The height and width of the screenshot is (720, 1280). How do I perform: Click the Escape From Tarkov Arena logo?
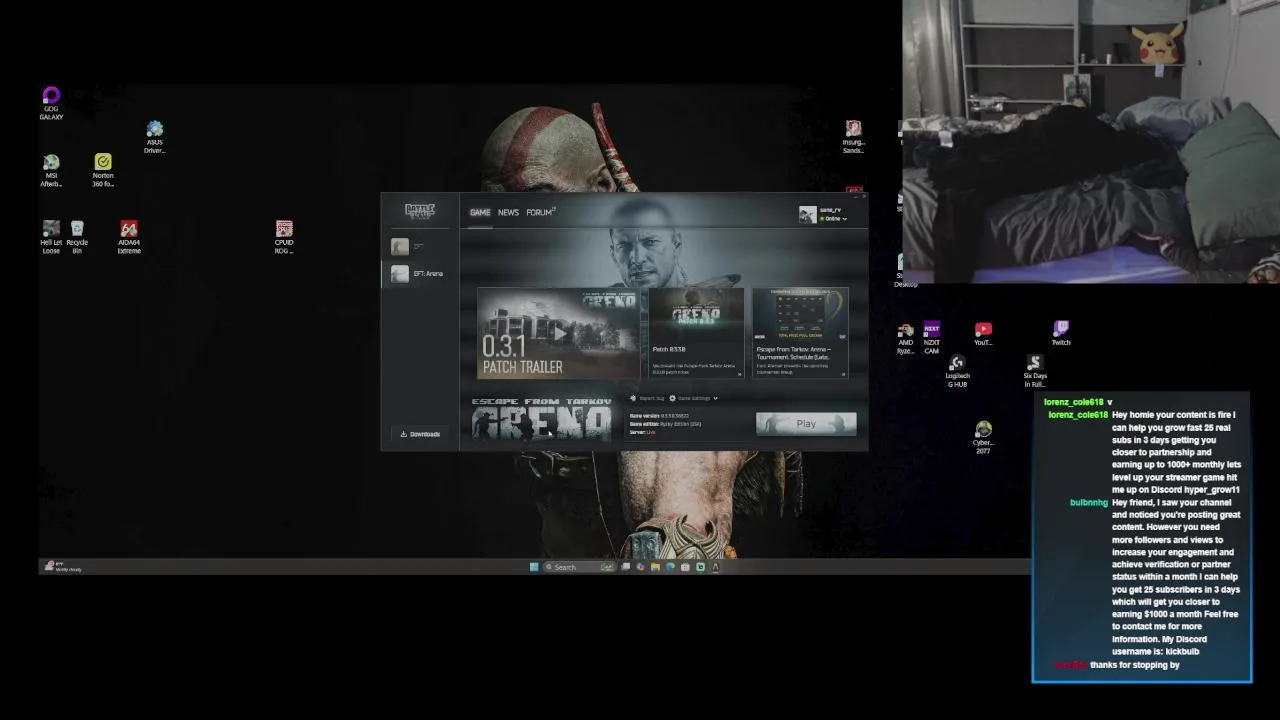coord(542,419)
